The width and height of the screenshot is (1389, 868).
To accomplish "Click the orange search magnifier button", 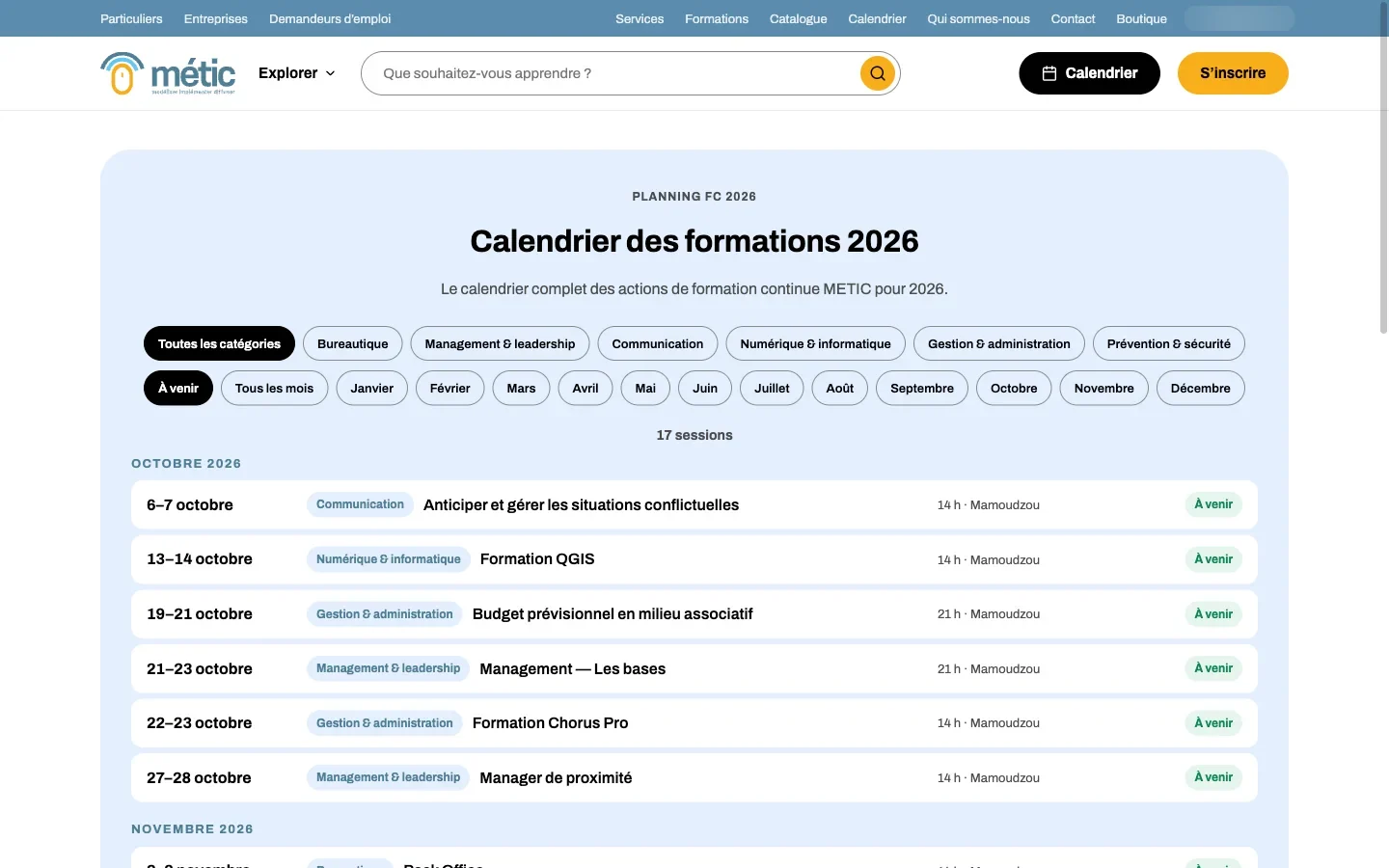I will click(x=878, y=73).
